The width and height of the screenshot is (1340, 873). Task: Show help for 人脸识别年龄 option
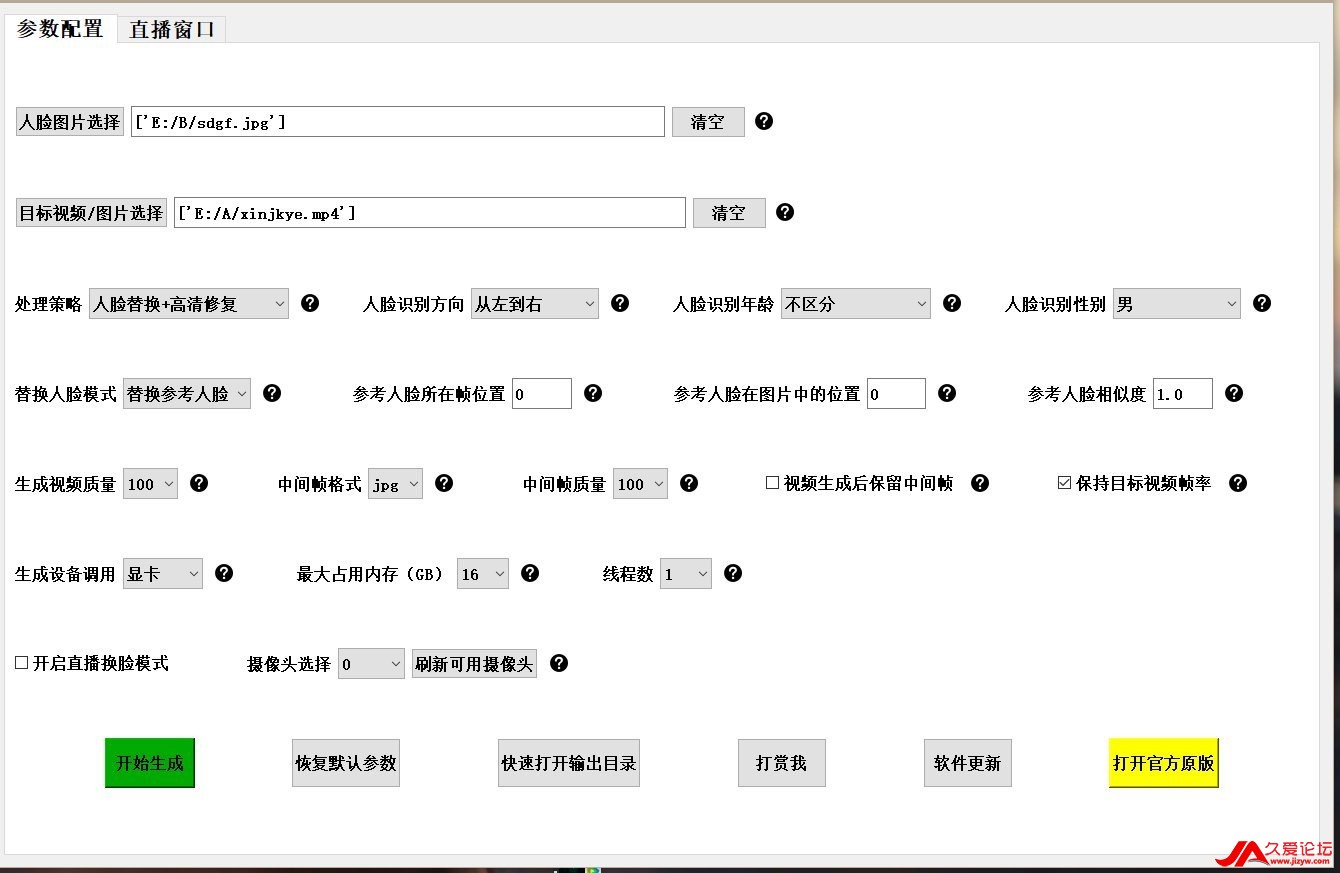coord(952,303)
